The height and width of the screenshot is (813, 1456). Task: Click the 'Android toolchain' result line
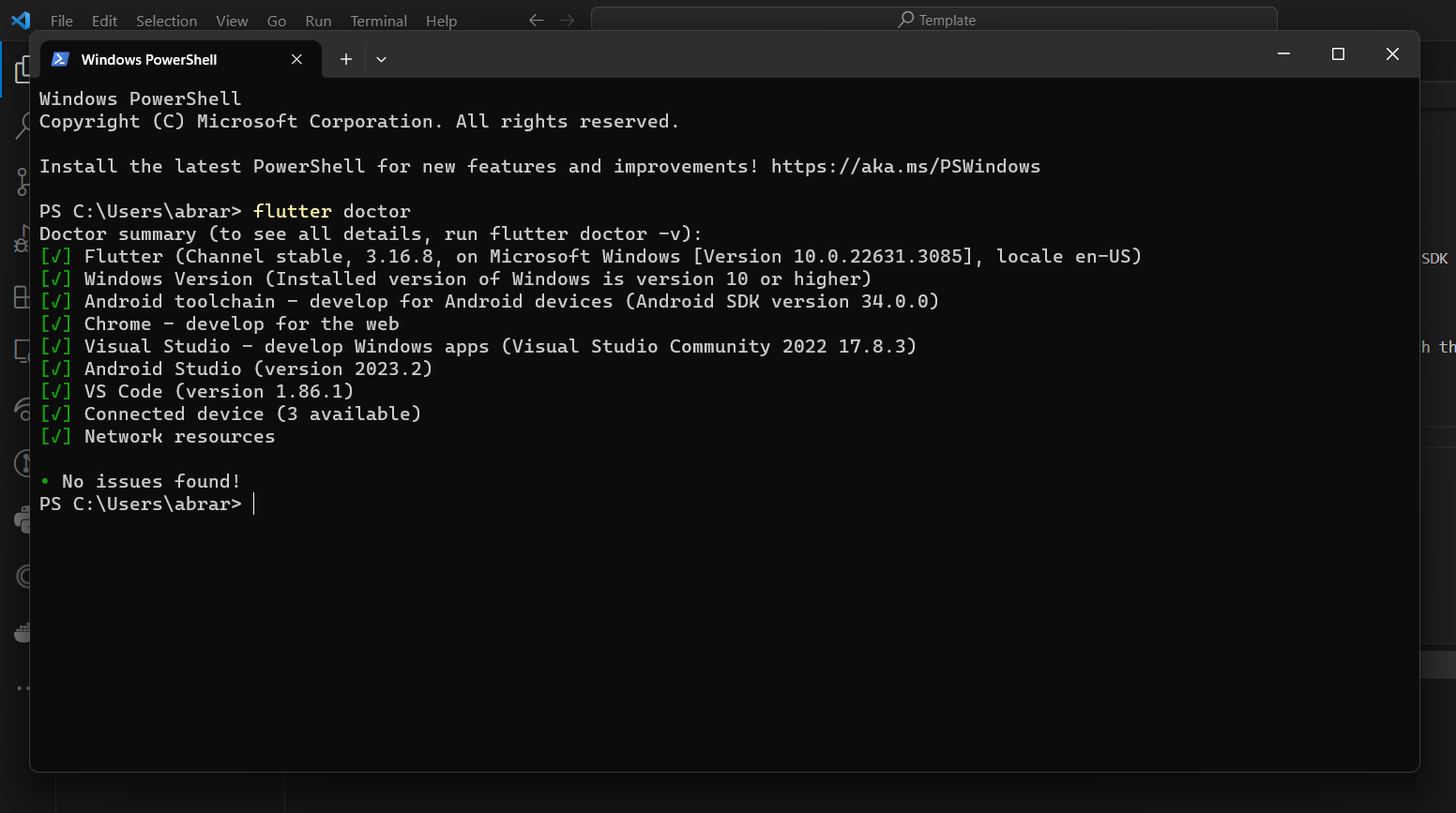click(x=489, y=302)
